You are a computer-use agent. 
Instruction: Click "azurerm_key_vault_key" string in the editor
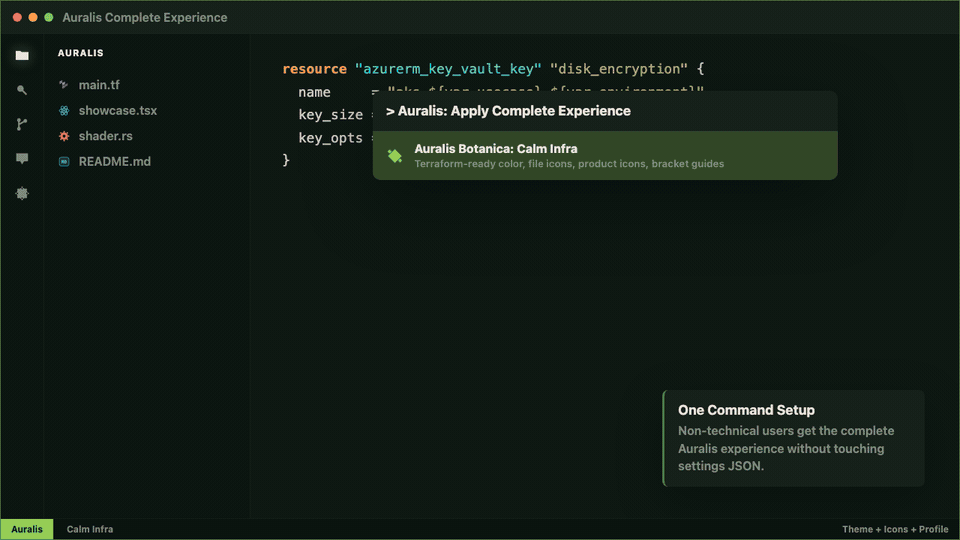448,69
